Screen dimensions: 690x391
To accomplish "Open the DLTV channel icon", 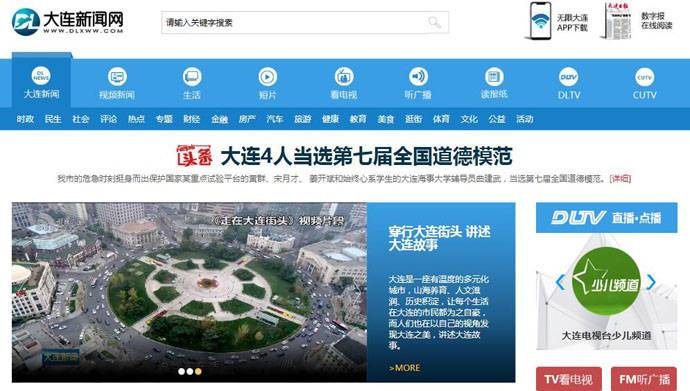I will [x=569, y=77].
